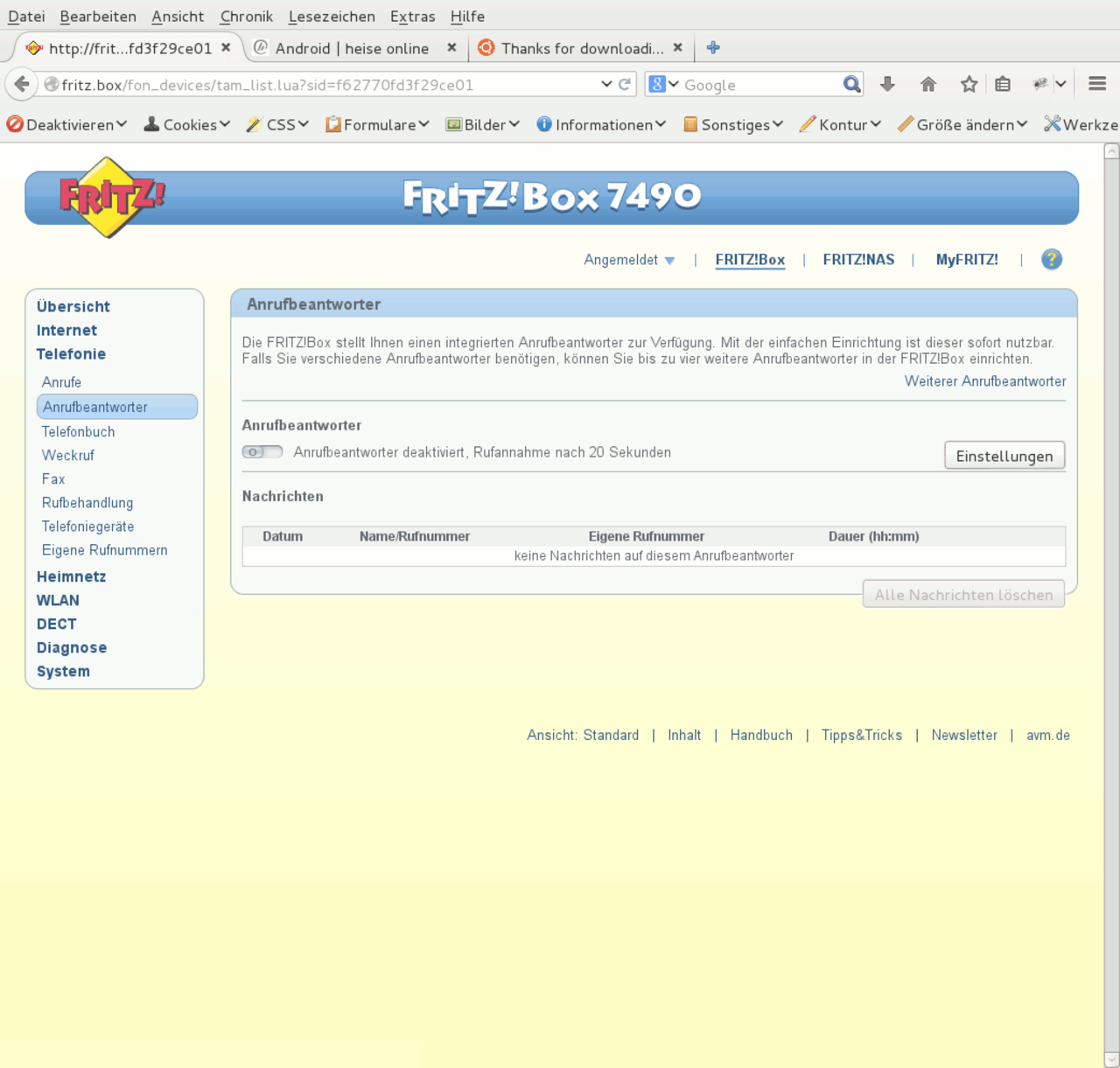
Task: Select Telefoniegeräte in the sidebar
Action: click(x=88, y=527)
